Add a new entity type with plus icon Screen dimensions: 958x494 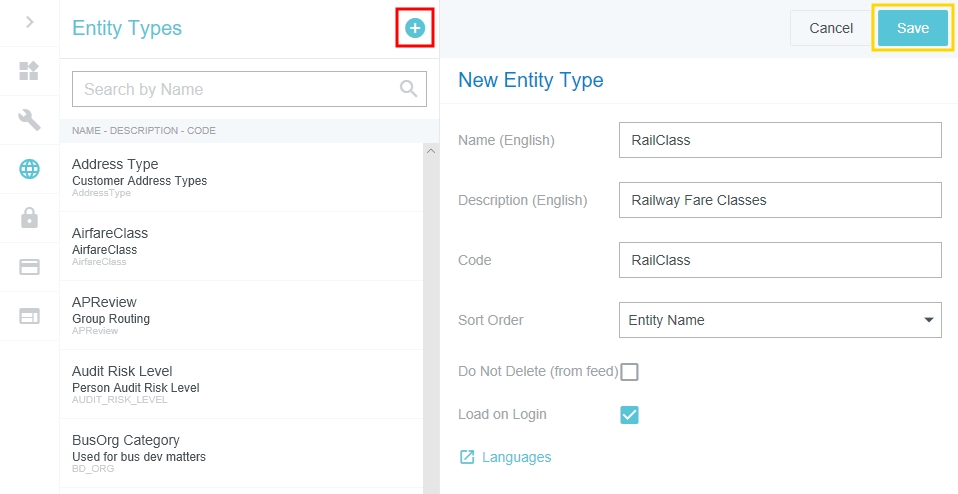click(414, 28)
